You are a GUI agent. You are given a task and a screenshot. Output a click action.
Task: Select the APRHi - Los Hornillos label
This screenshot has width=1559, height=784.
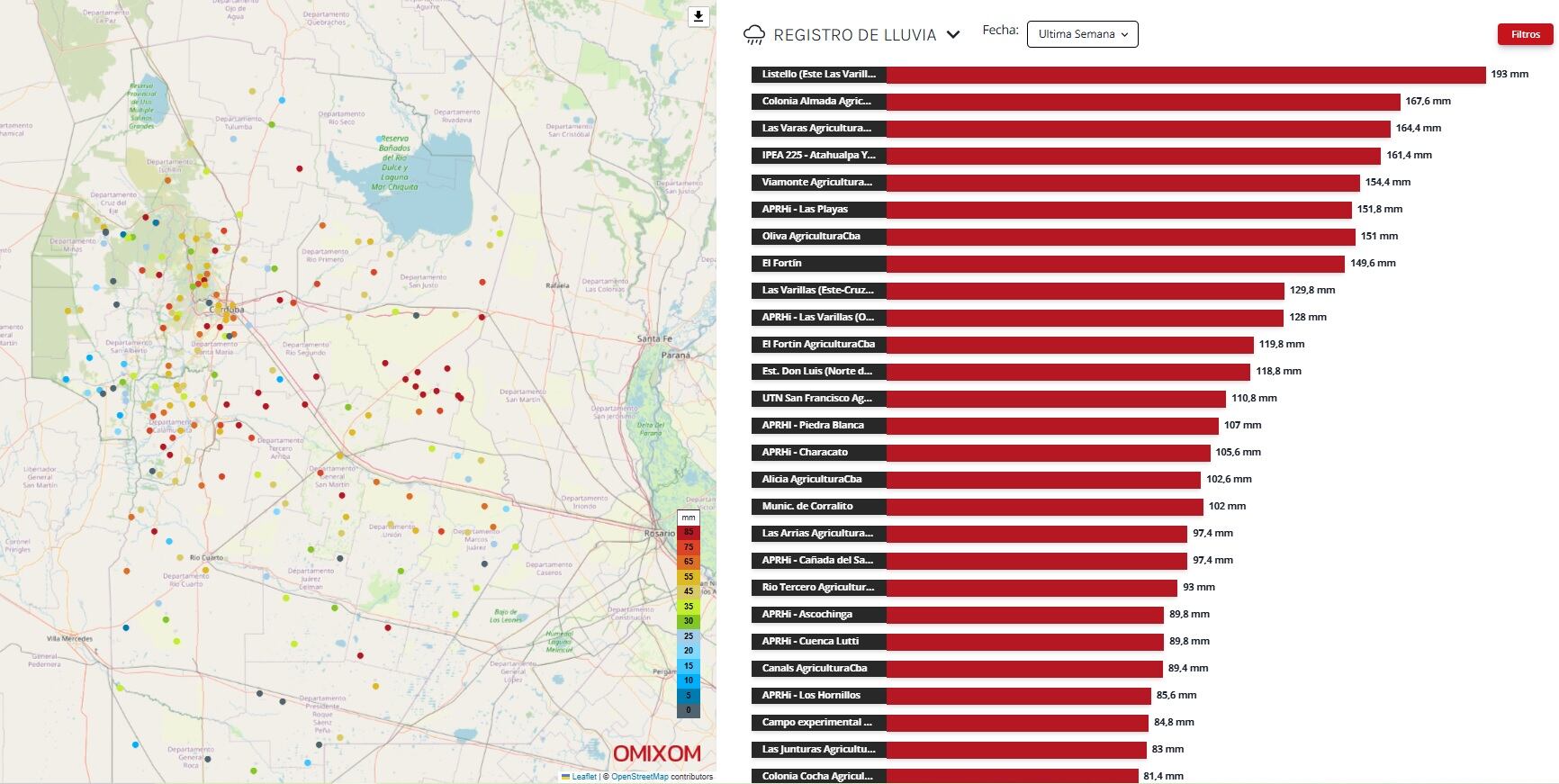click(819, 696)
